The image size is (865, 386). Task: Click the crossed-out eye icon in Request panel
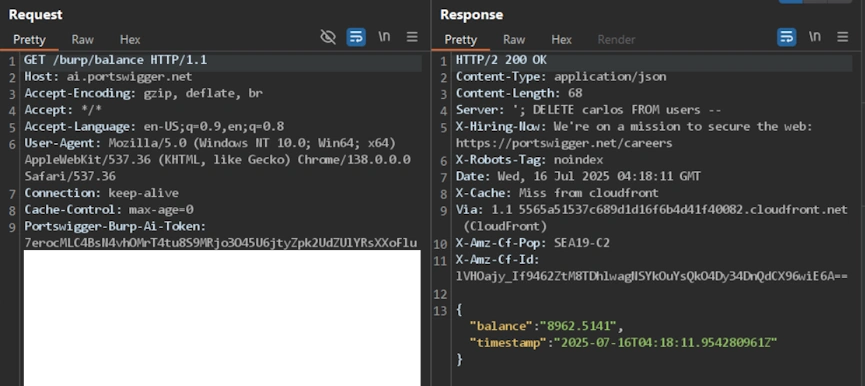pos(328,37)
